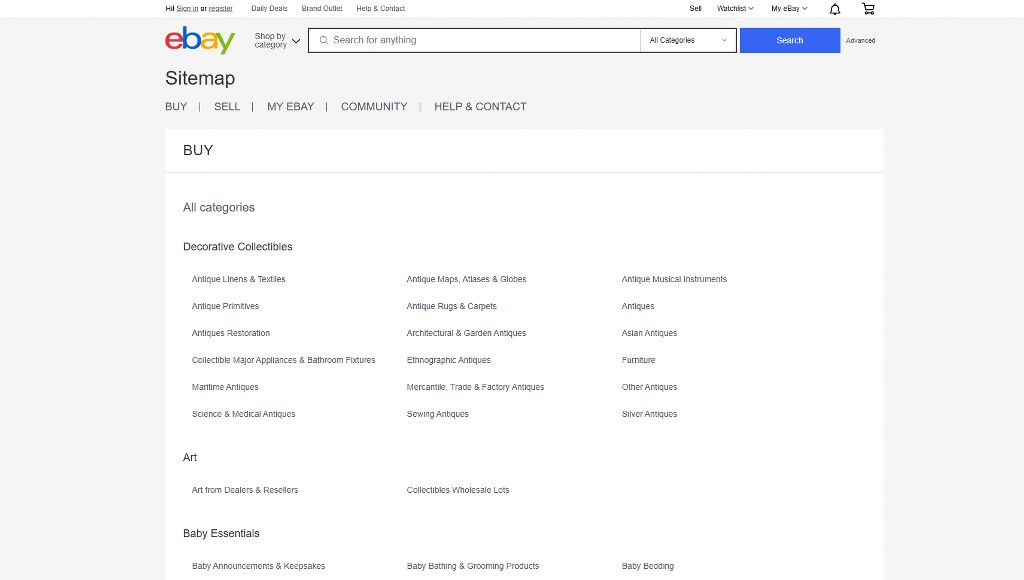Viewport: 1024px width, 580px height.
Task: Jump to HELP & CONTACT sitemap section
Action: pyautogui.click(x=480, y=106)
